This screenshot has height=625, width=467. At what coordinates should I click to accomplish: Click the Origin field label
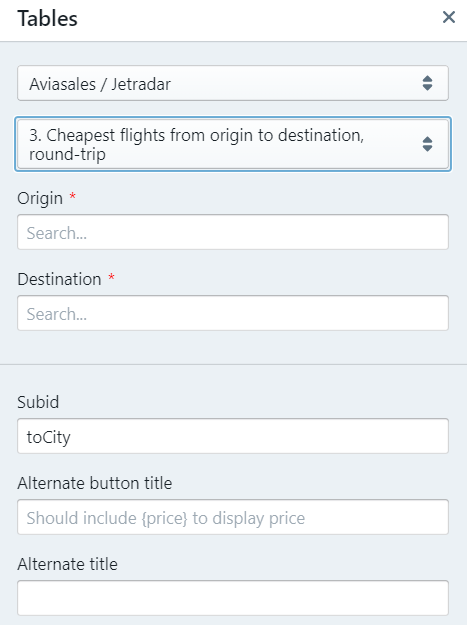[x=40, y=199]
